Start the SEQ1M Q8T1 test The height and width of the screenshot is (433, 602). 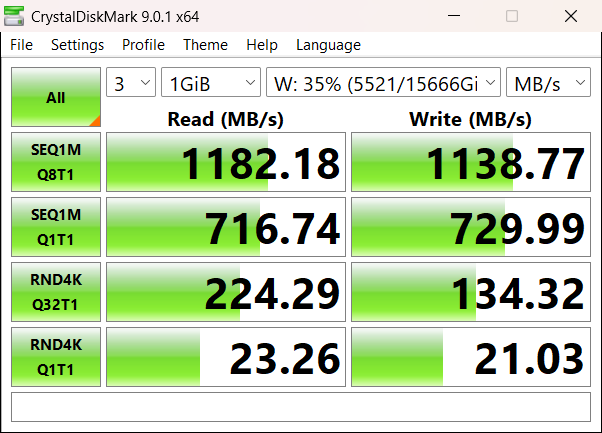tap(55, 162)
